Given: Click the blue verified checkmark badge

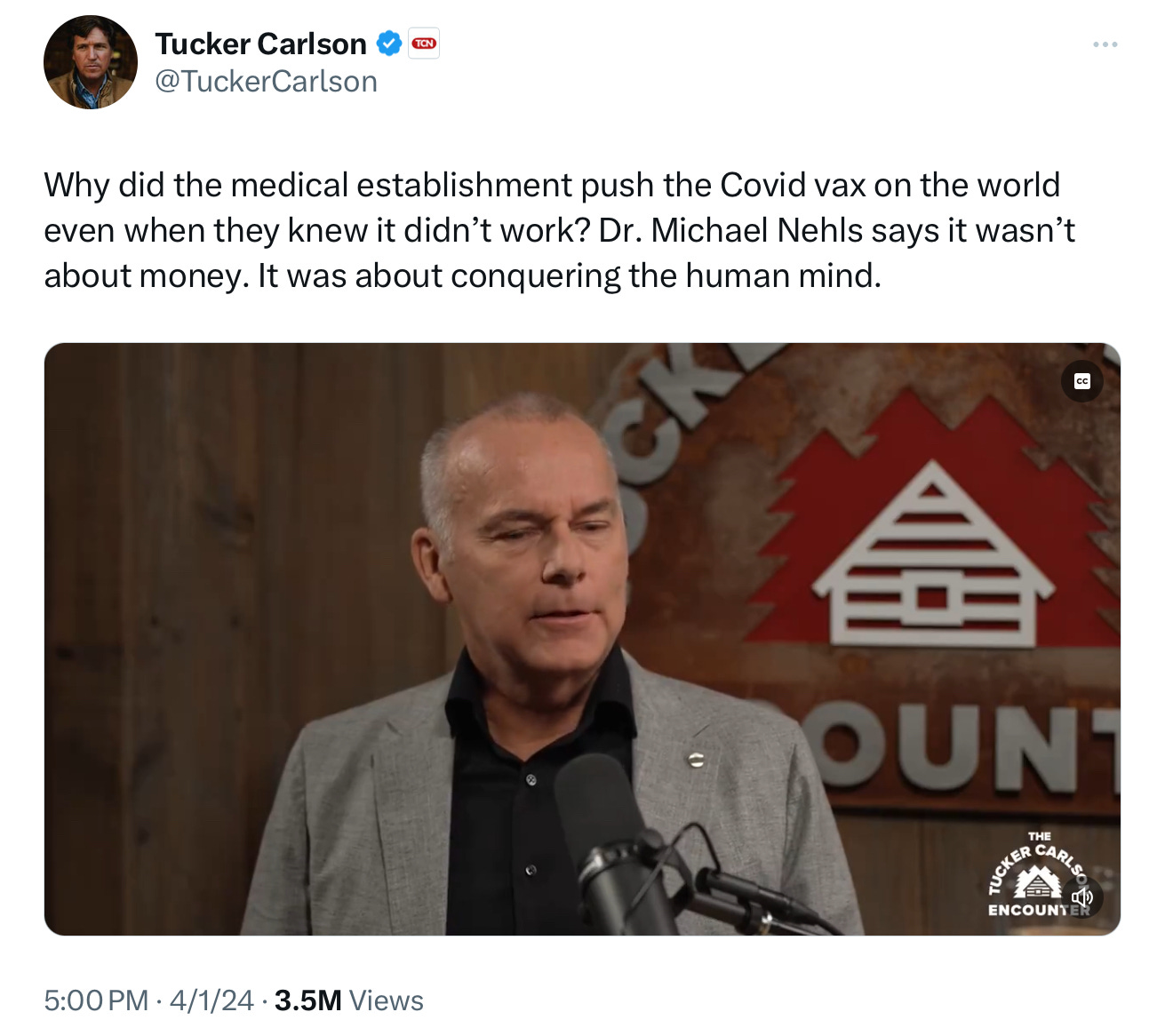Looking at the screenshot, I should click(x=388, y=44).
